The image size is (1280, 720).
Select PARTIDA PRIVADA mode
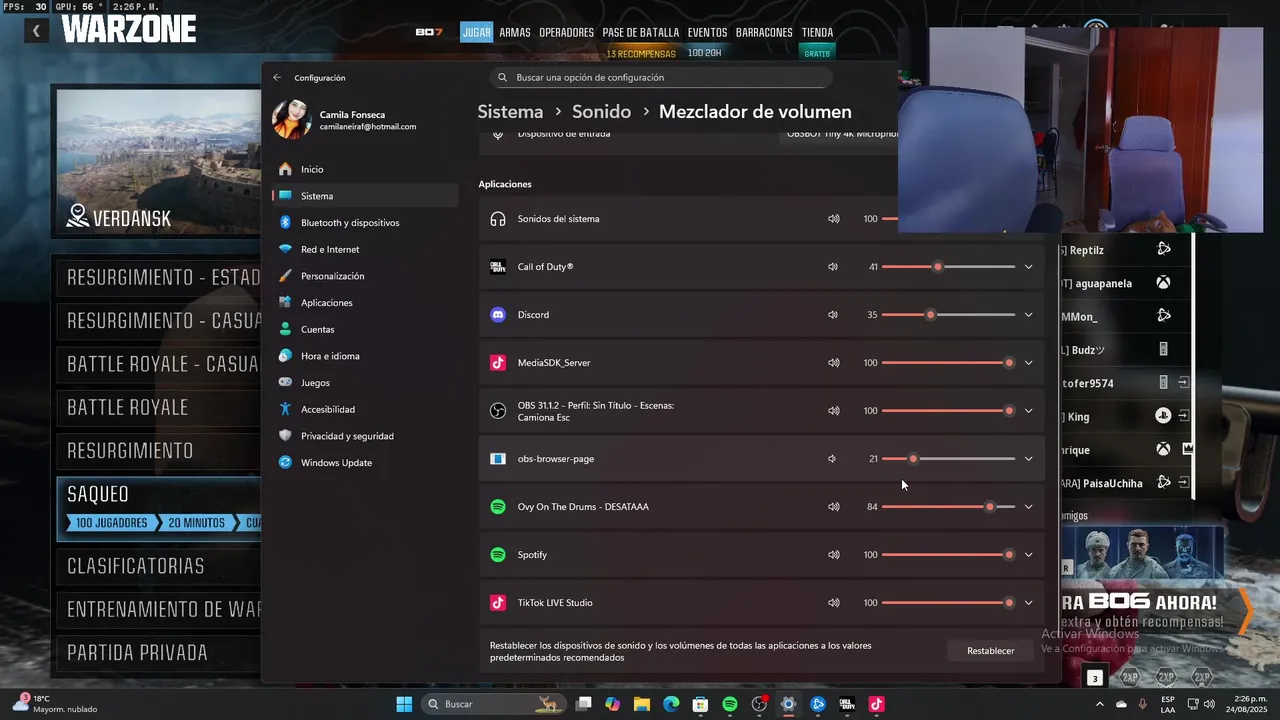click(159, 653)
